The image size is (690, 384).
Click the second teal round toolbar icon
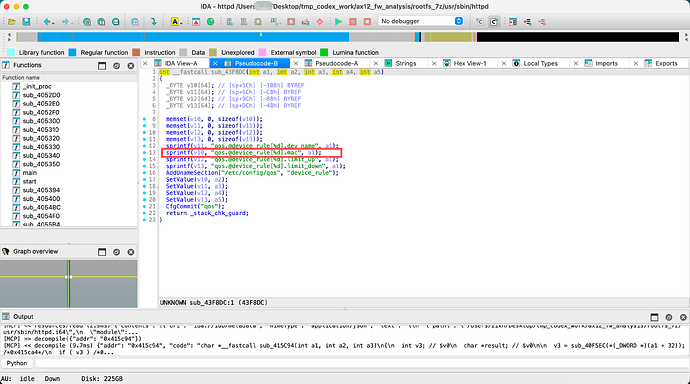101,22
